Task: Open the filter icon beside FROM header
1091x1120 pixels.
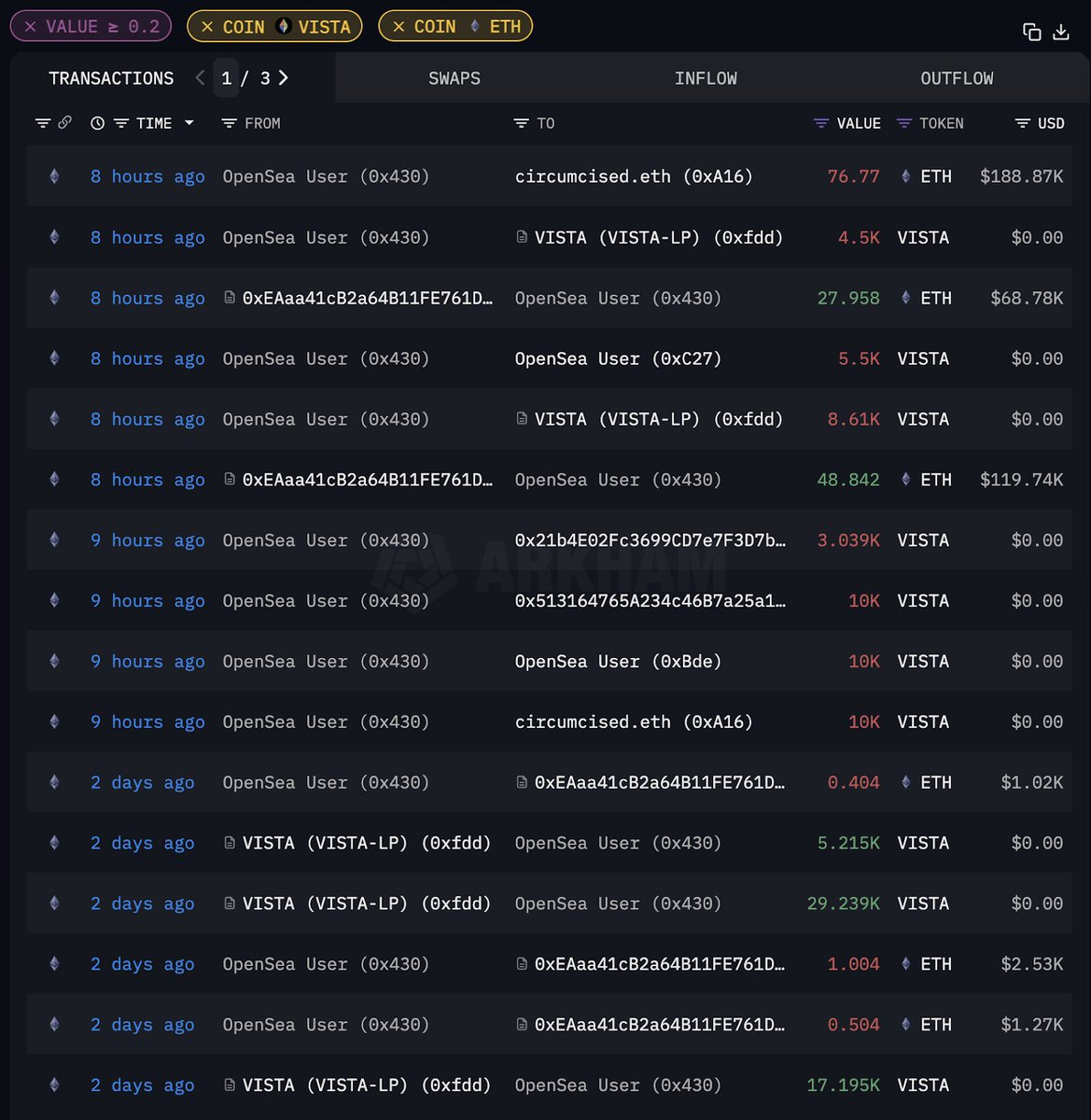Action: click(230, 122)
